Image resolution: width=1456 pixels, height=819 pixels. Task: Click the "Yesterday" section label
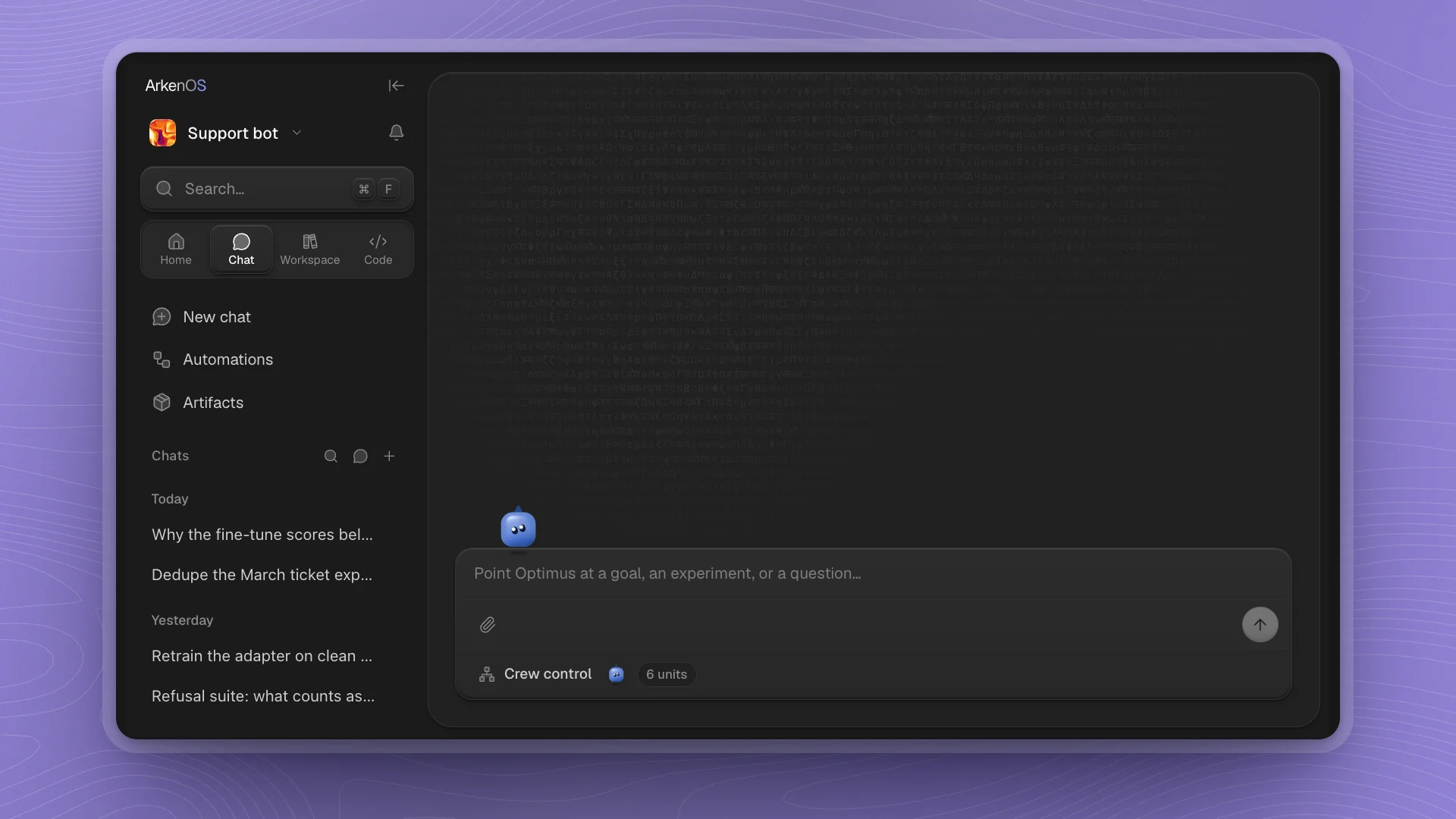coord(182,620)
